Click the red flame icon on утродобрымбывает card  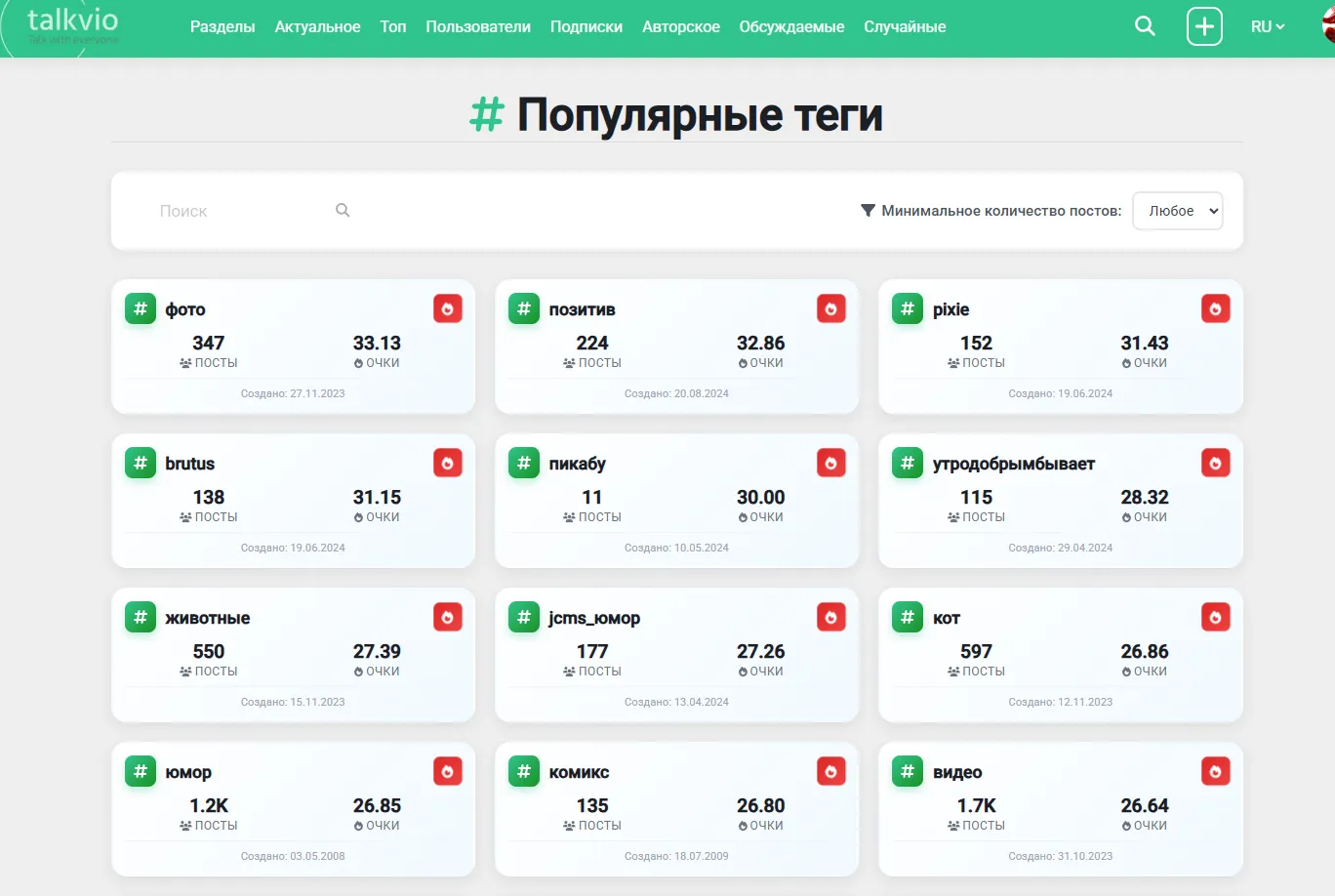tap(1215, 463)
